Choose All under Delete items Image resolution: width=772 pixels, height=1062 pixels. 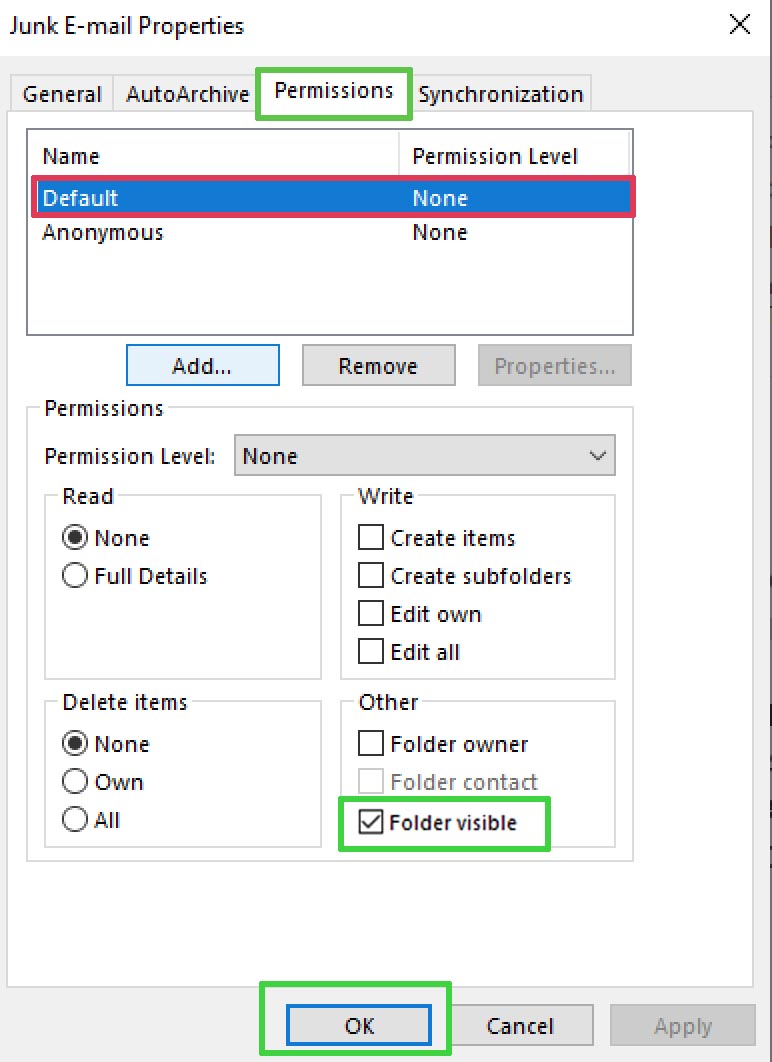[75, 820]
